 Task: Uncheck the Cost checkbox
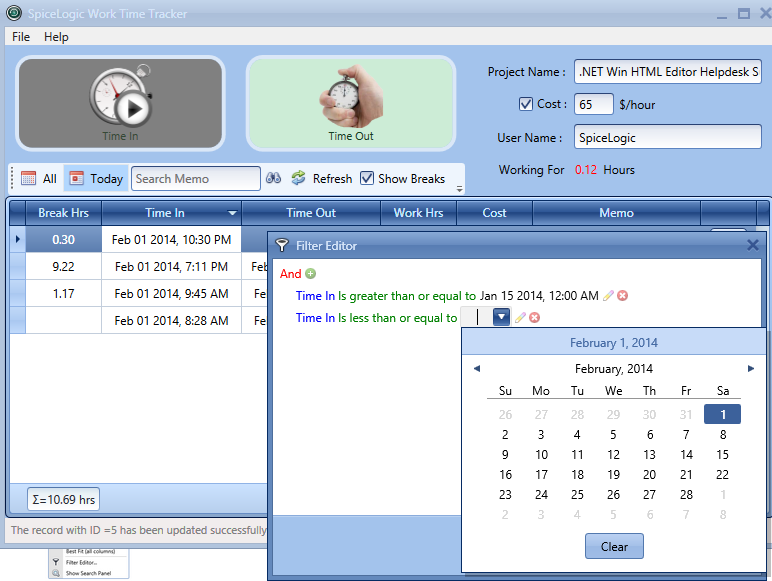526,104
